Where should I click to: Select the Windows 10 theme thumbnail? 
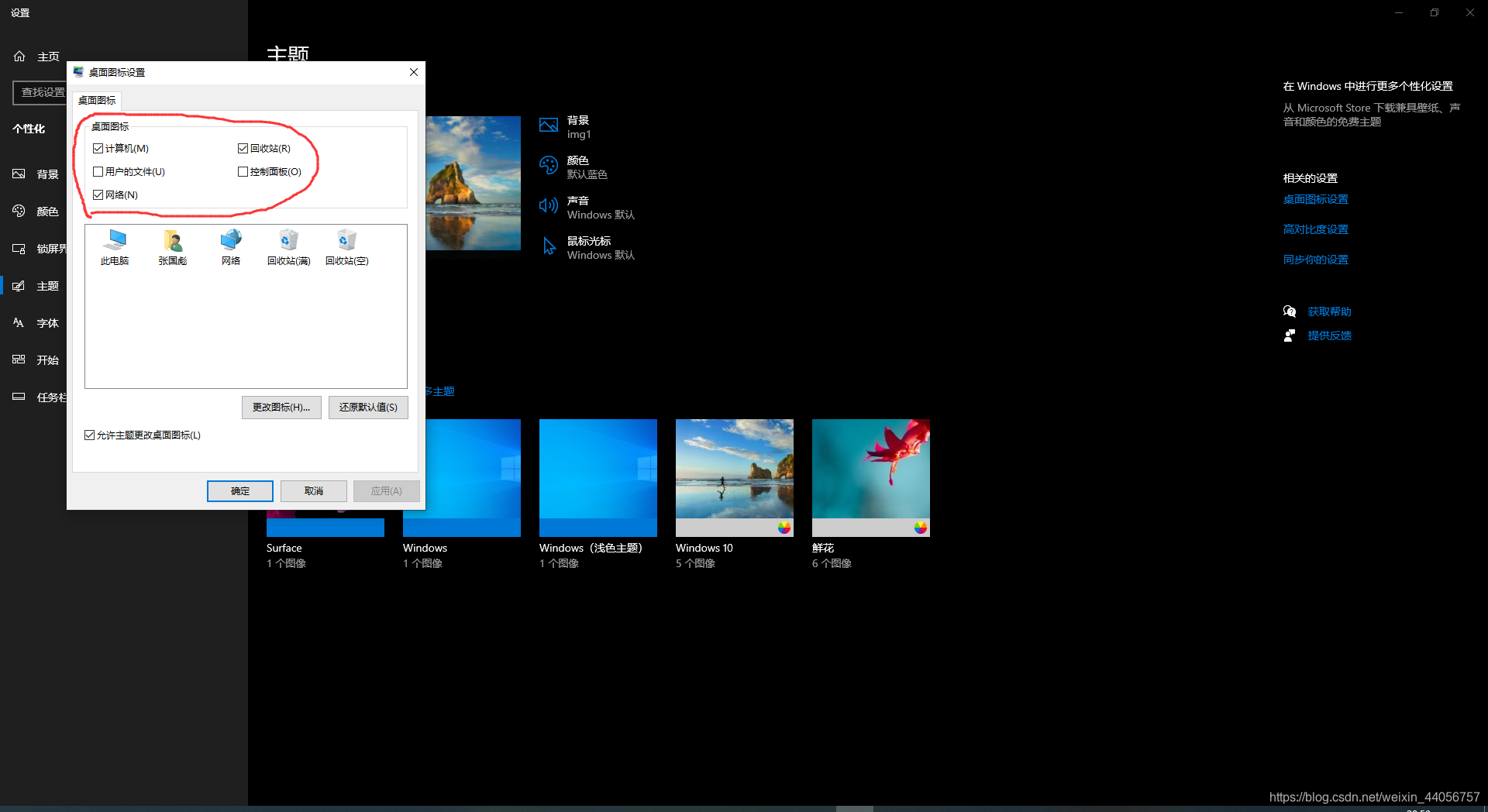[x=735, y=478]
